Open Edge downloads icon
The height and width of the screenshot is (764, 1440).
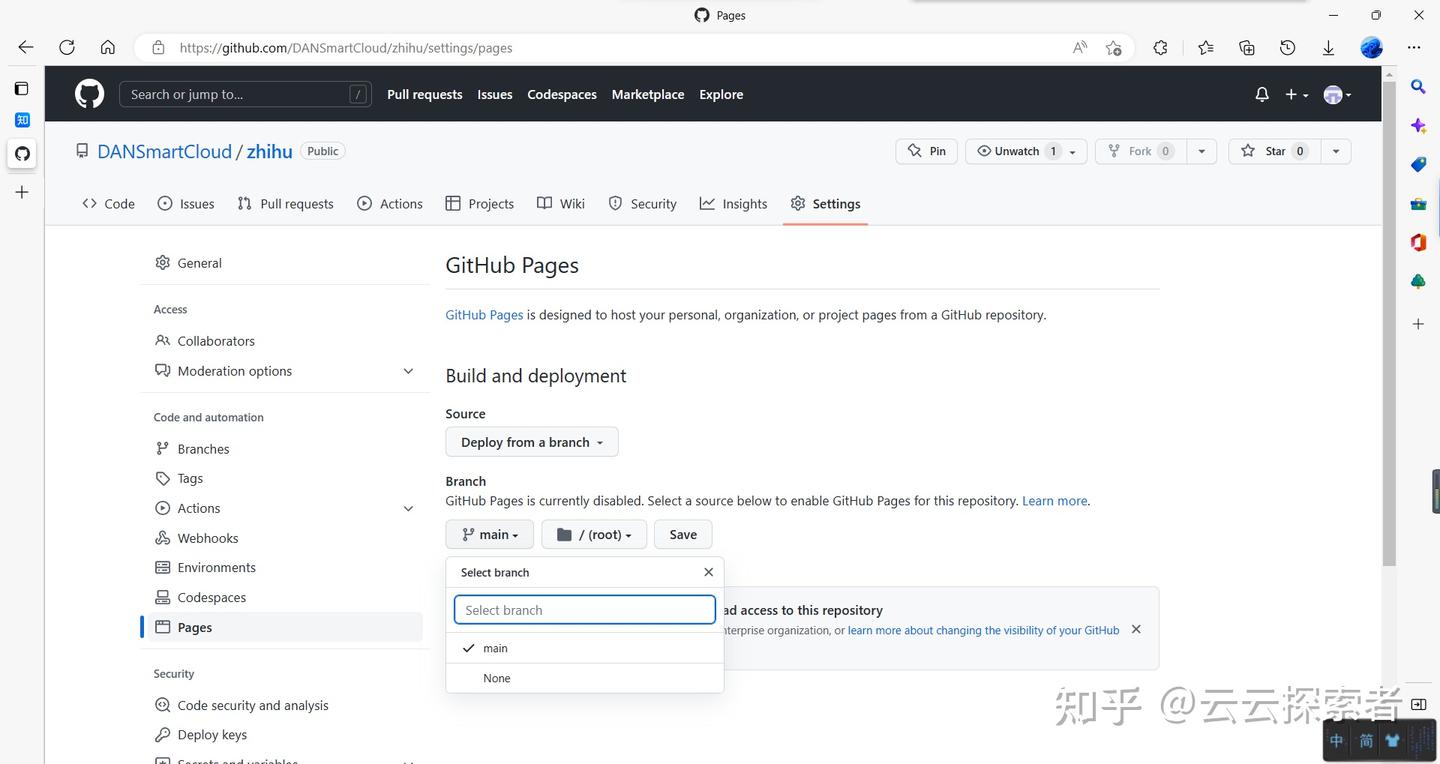point(1328,47)
